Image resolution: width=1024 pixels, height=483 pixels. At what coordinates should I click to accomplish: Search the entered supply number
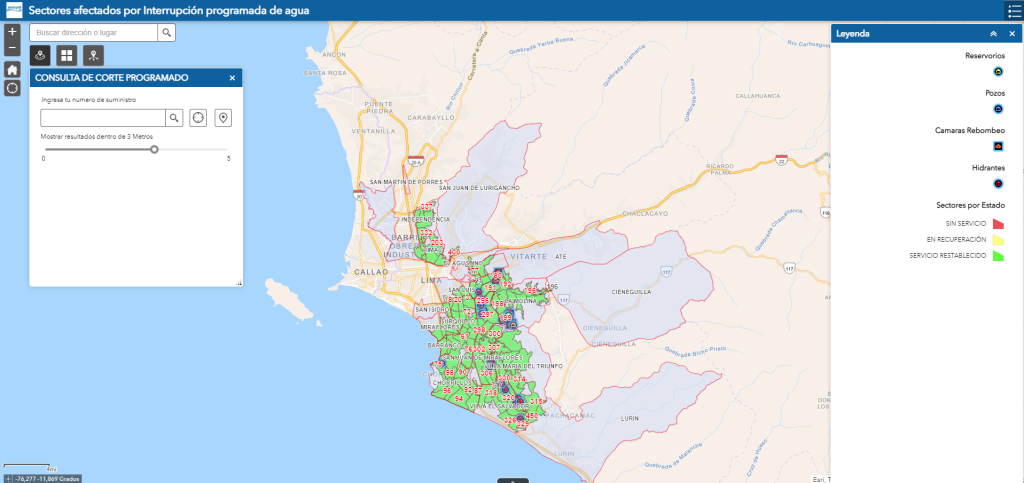coord(174,118)
